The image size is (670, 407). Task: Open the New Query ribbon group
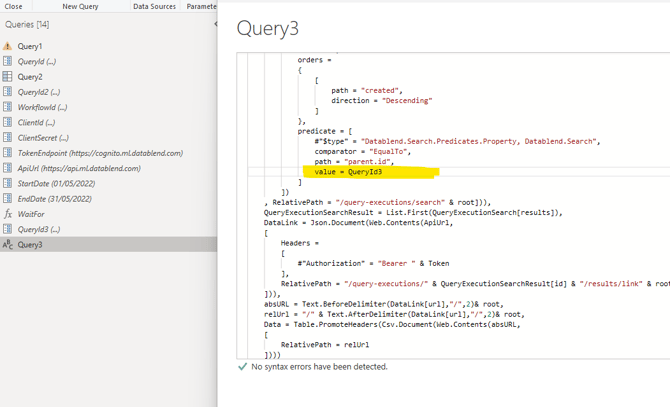pos(80,6)
